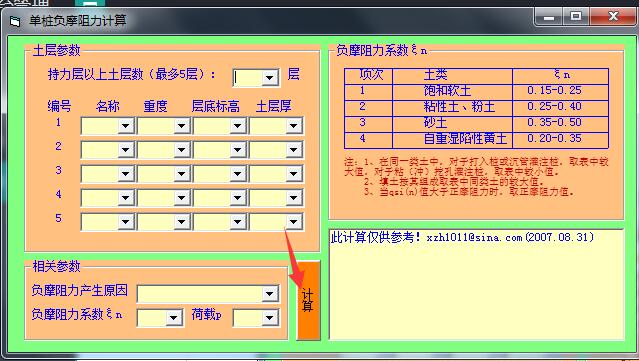Click the application icon in title bar
This screenshot has width=639, height=361.
15,21
